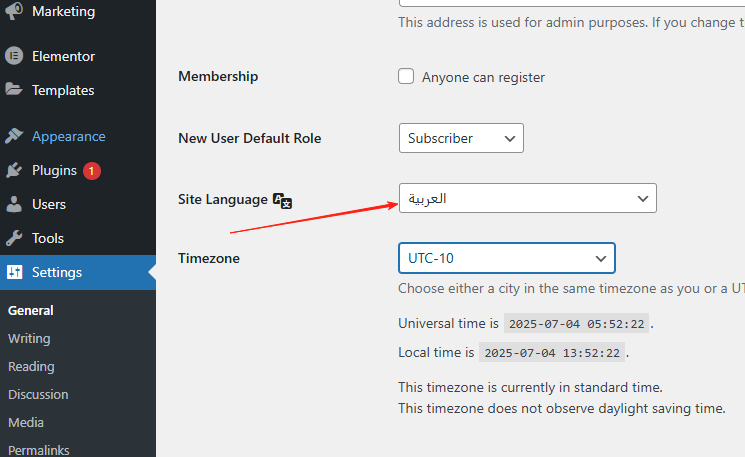Enable the Anyone can register checkbox
Screen dimensions: 745x457
[x=406, y=77]
